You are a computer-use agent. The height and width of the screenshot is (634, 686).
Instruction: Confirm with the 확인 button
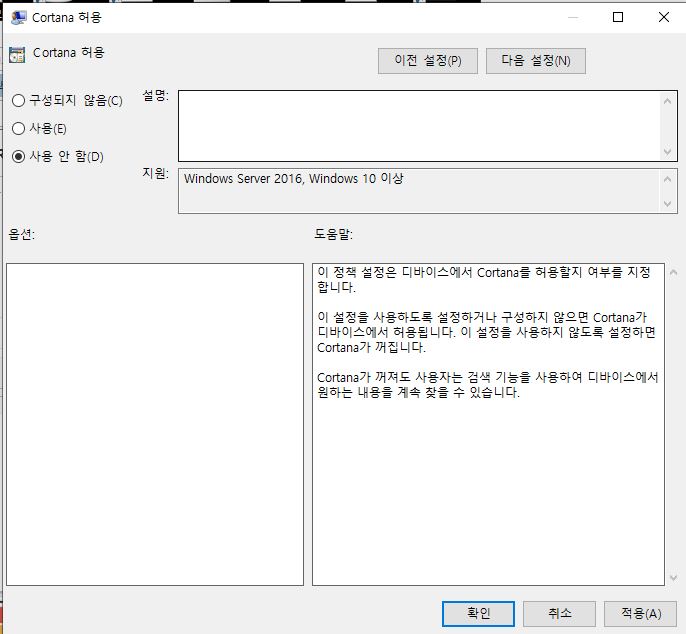click(x=478, y=613)
